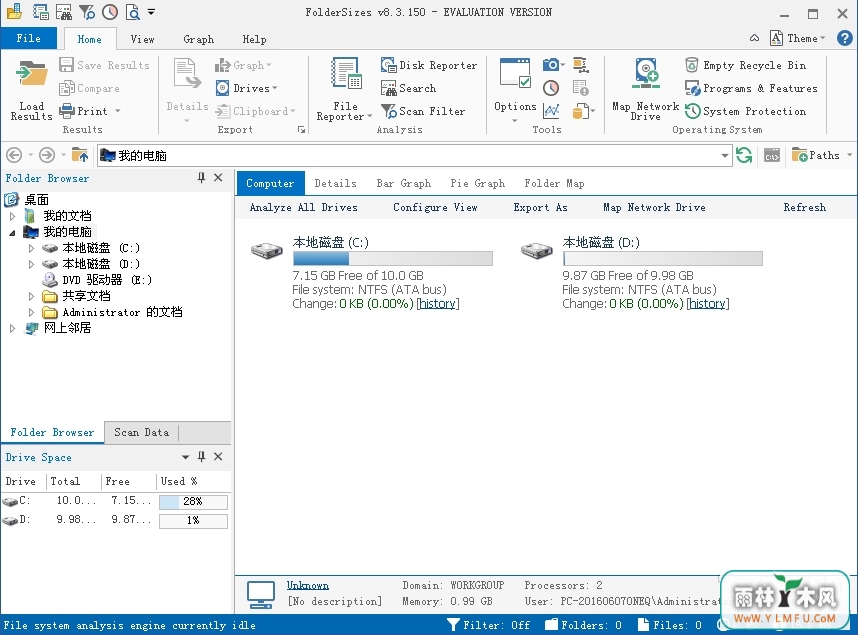Click the green refresh scan icon
The width and height of the screenshot is (858, 635).
pyautogui.click(x=744, y=155)
